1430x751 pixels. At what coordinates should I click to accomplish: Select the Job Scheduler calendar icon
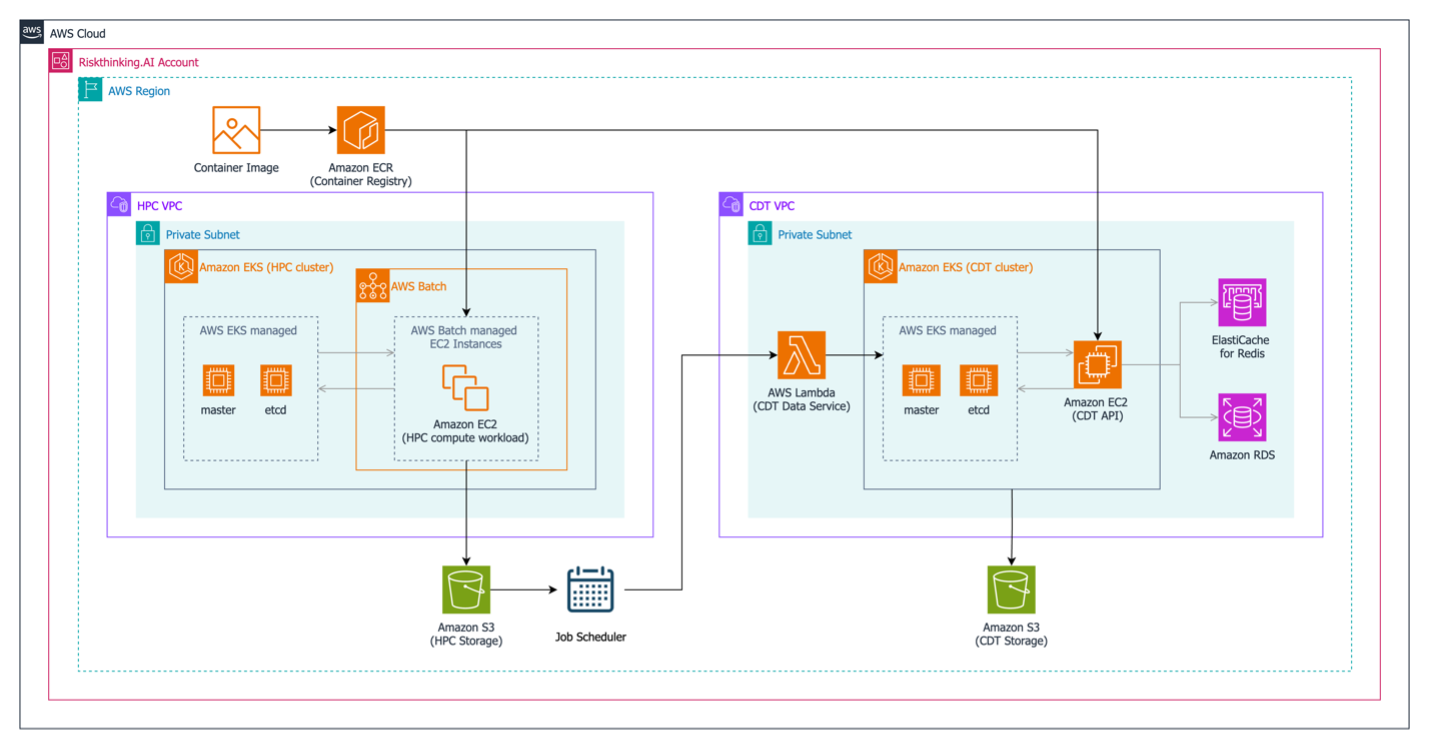click(x=591, y=589)
